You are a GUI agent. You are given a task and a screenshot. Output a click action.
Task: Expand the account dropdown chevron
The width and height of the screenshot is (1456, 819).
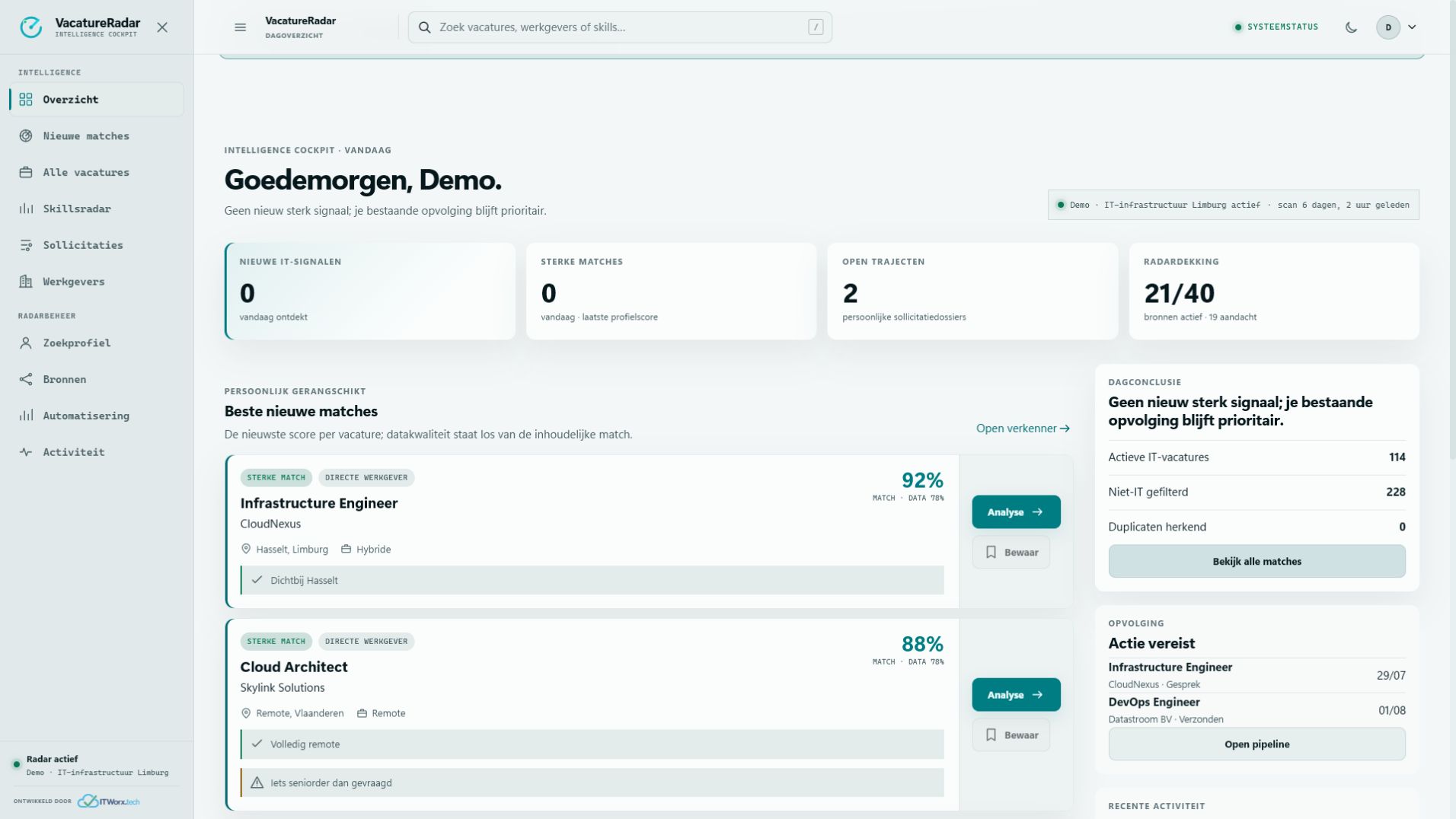[1412, 27]
